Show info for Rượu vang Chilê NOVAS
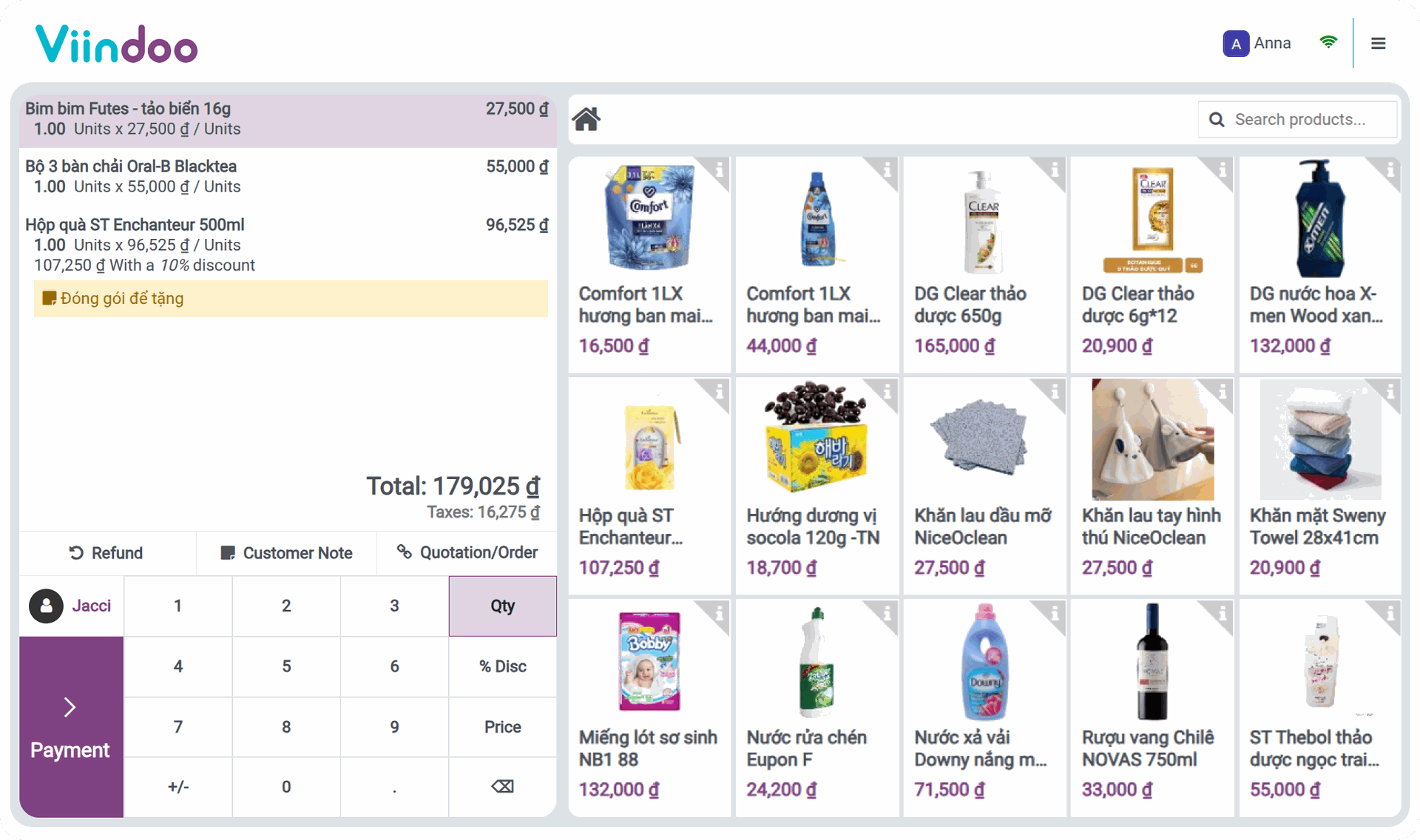1420x840 pixels. point(1222,614)
